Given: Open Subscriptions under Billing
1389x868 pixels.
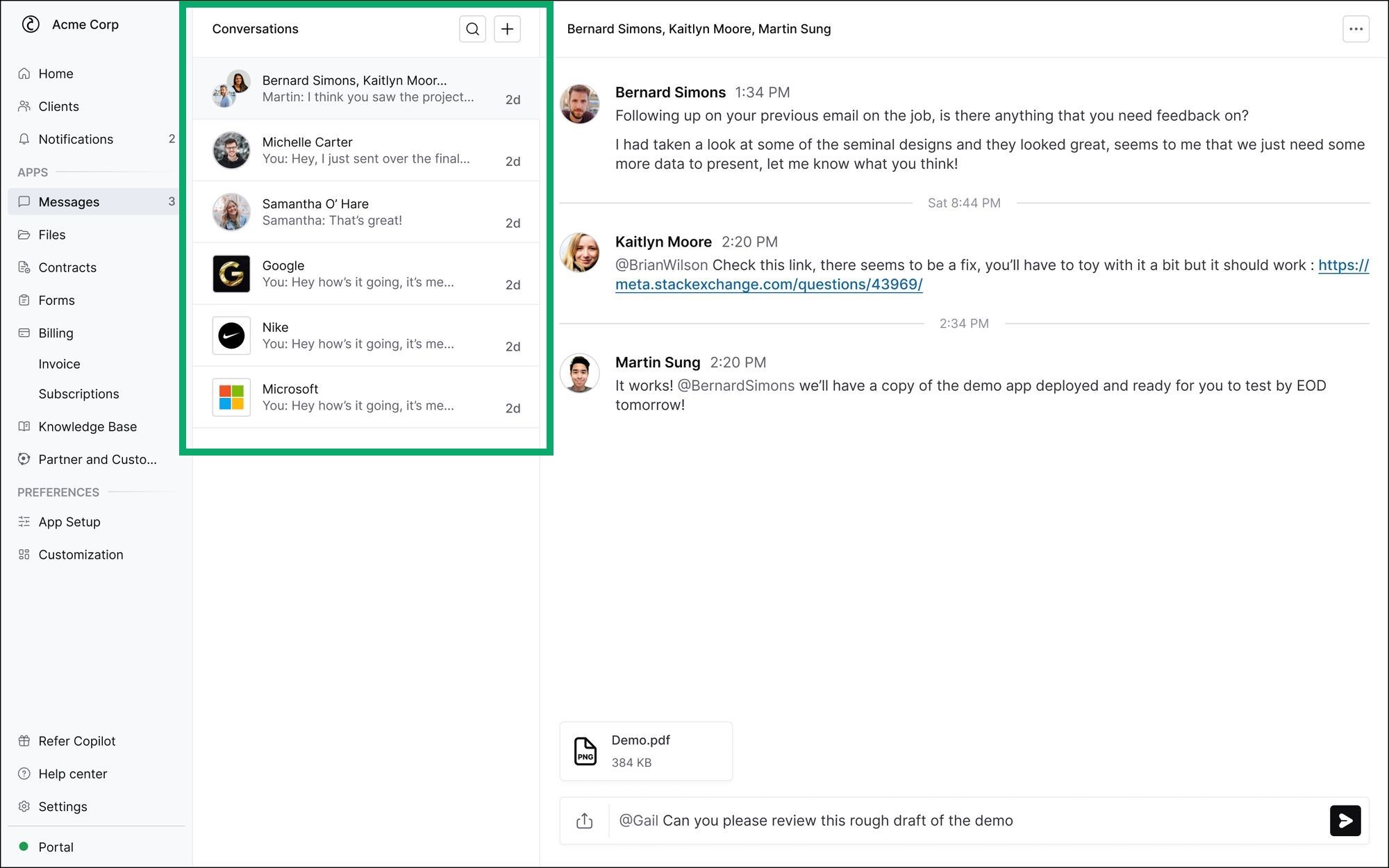Looking at the screenshot, I should [78, 394].
